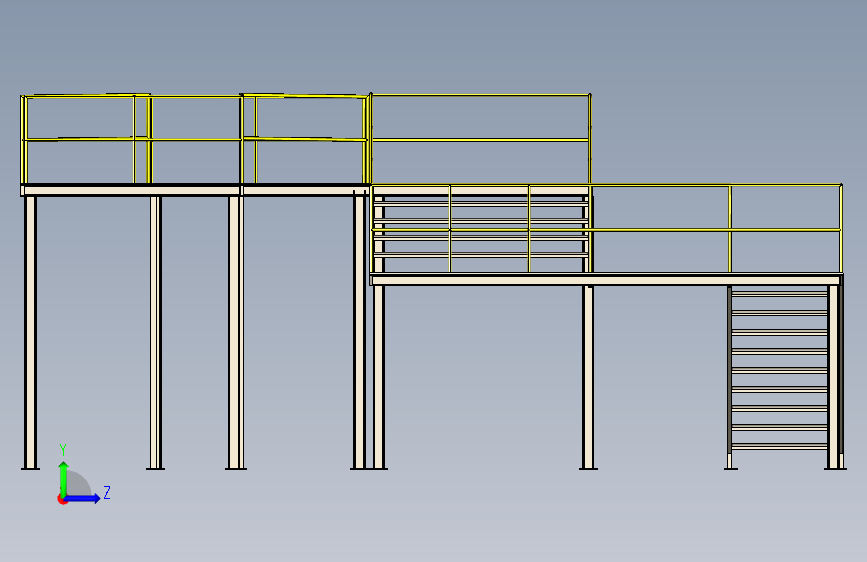
Task: Click the blue Z axis arrow of the triad
Action: coord(82,498)
